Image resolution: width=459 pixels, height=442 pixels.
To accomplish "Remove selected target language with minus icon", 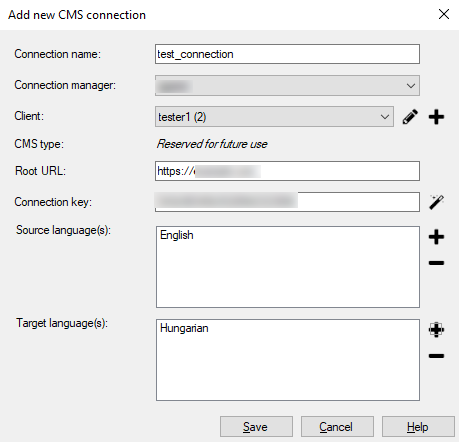I will click(436, 356).
